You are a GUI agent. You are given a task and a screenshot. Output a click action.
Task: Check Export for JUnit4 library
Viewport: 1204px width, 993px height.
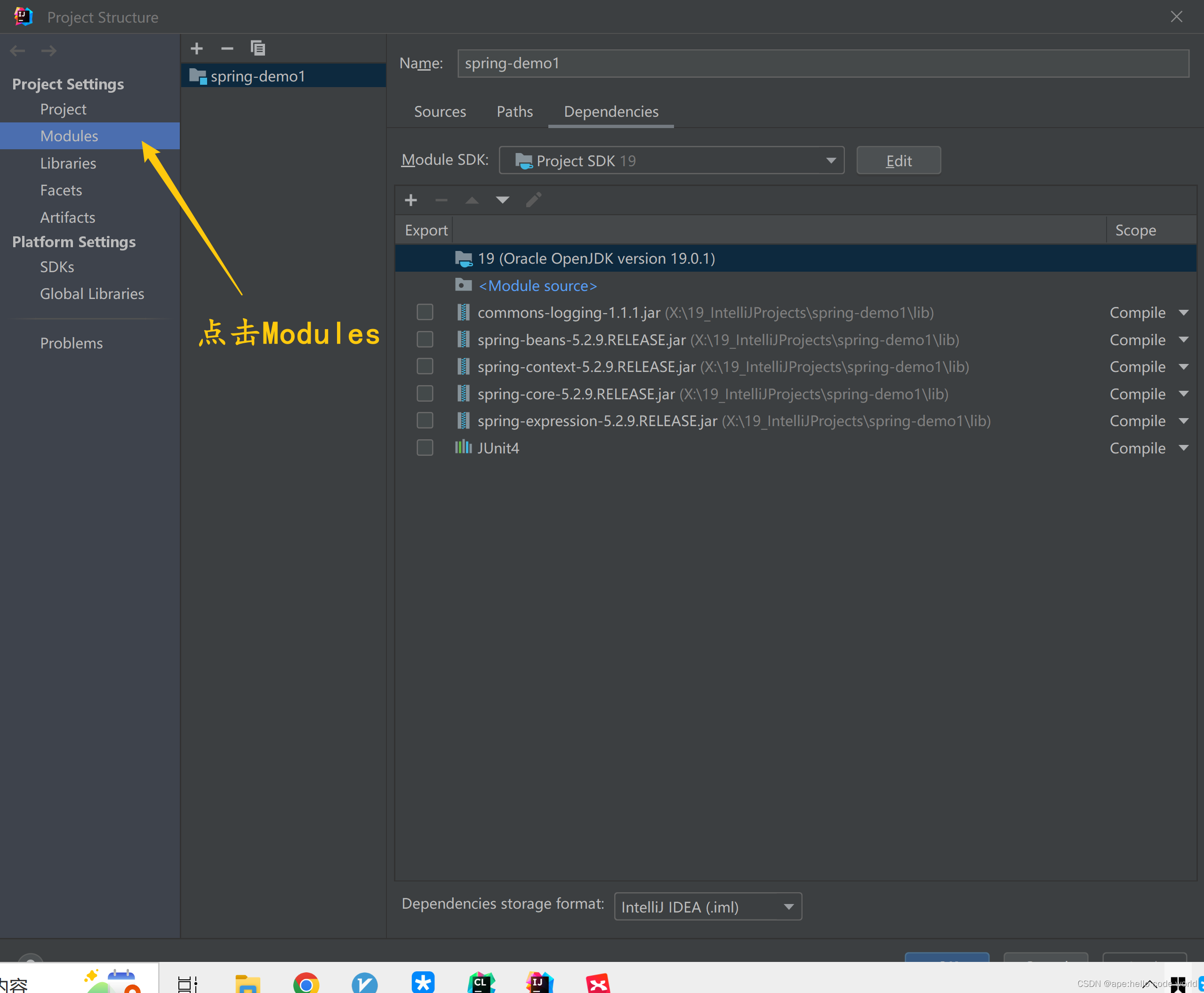425,447
